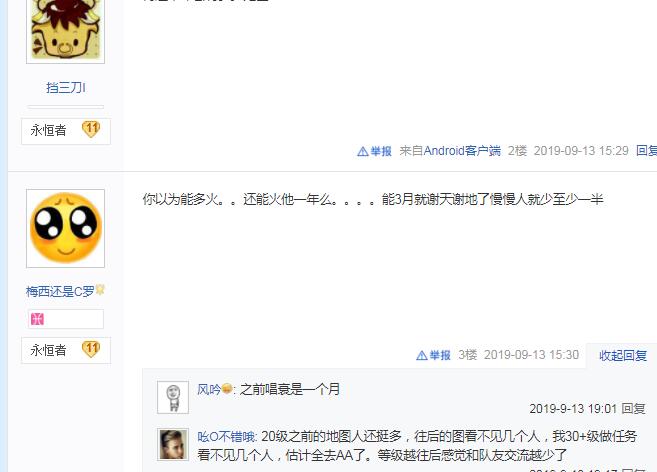Click the 举报 link on floor 2
Image resolution: width=657 pixels, height=472 pixels.
pos(380,151)
